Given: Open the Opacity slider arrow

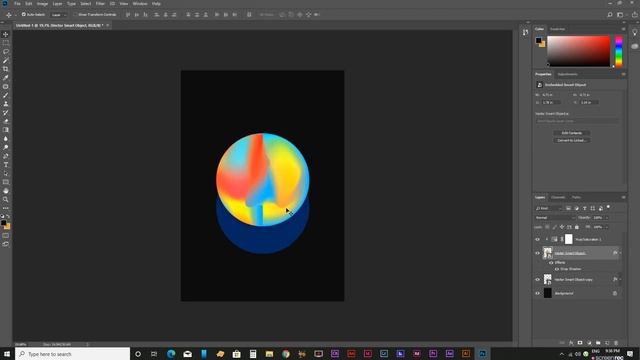Looking at the screenshot, I should (x=607, y=218).
